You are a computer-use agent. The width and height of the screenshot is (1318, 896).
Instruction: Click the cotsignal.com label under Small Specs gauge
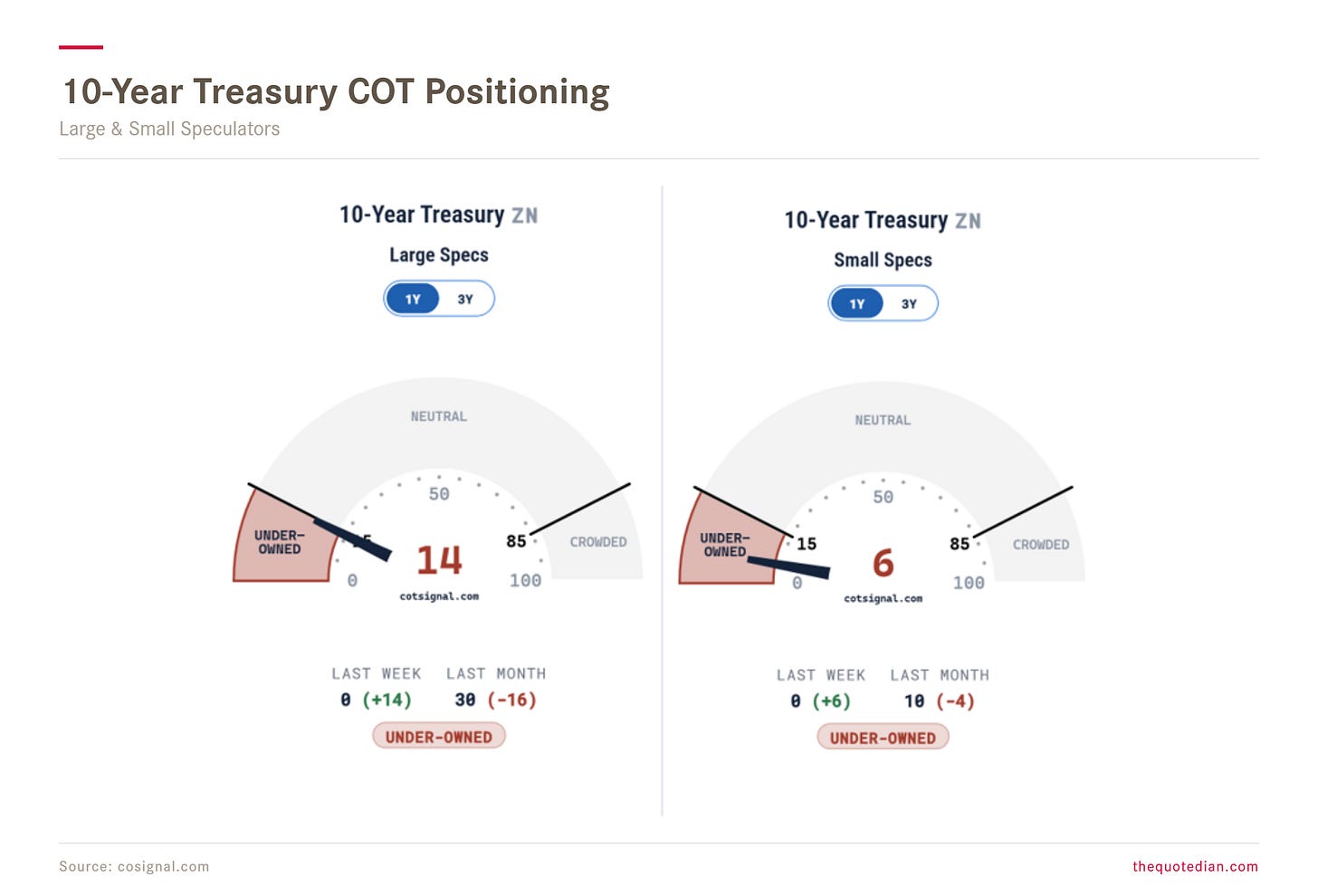(883, 598)
